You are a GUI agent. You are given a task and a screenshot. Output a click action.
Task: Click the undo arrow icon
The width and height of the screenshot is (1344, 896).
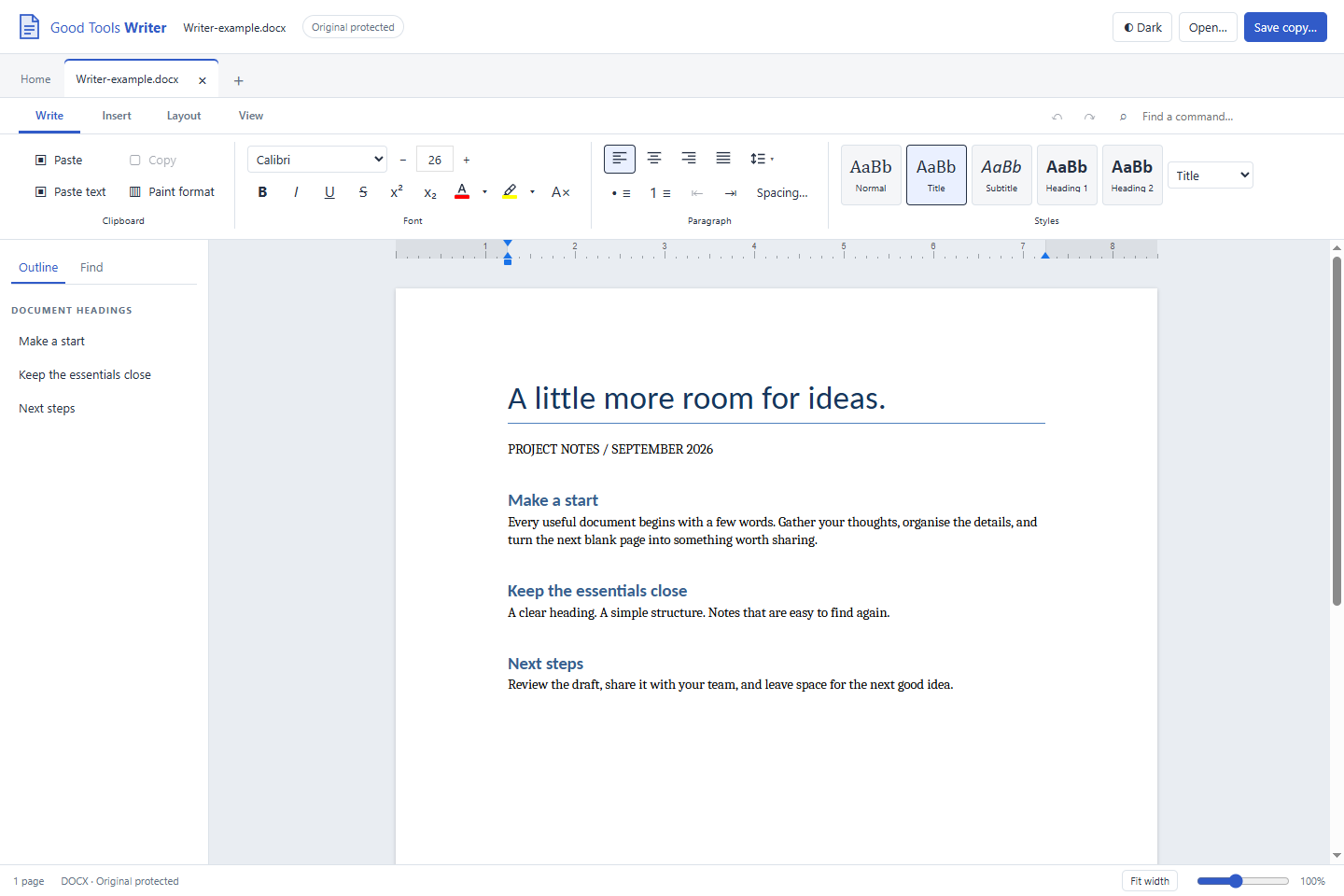click(x=1057, y=117)
